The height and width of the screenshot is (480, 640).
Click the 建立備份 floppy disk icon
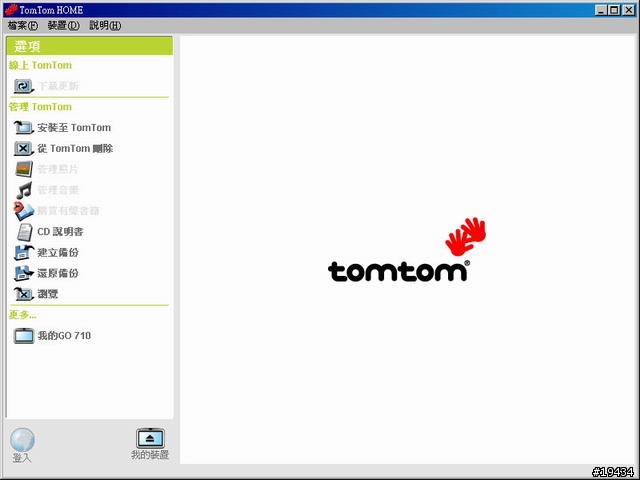pos(24,253)
